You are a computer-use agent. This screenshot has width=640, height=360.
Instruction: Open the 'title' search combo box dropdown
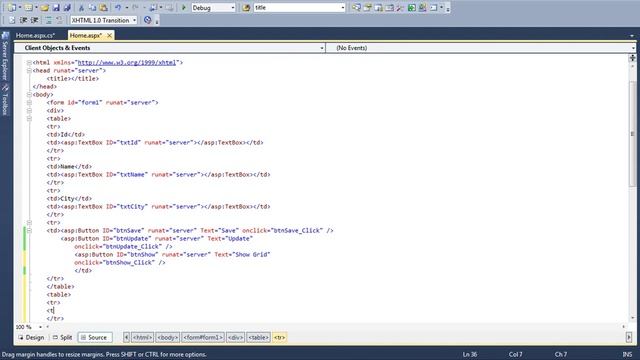342,8
